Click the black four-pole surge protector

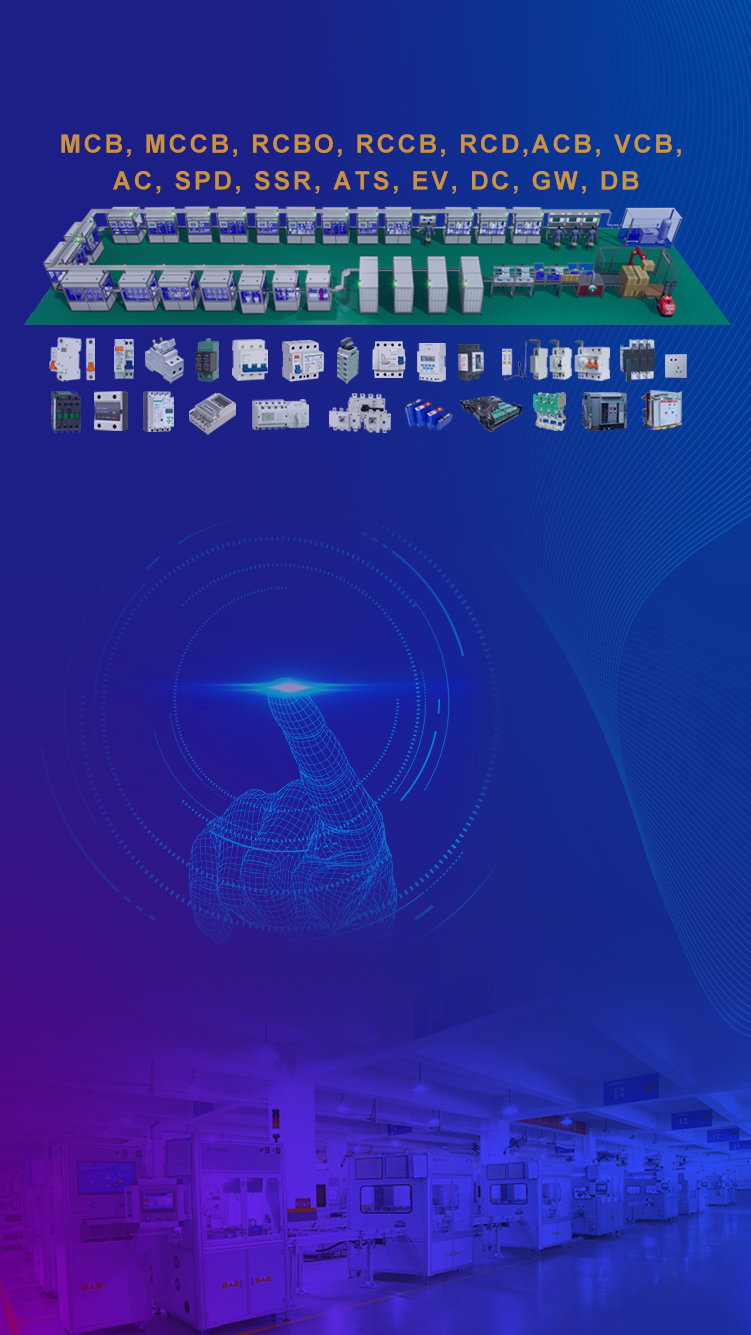point(637,358)
